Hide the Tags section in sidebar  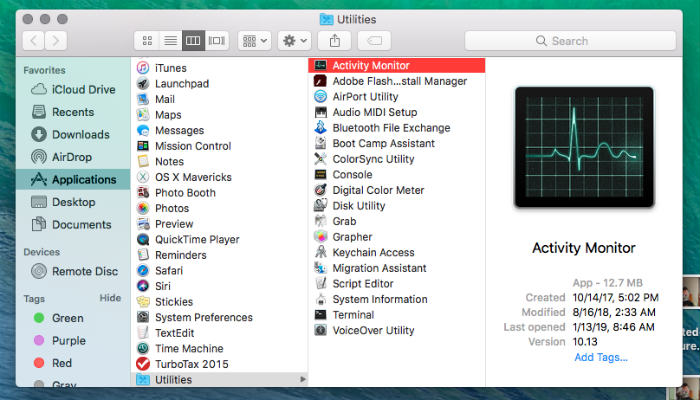[x=110, y=298]
